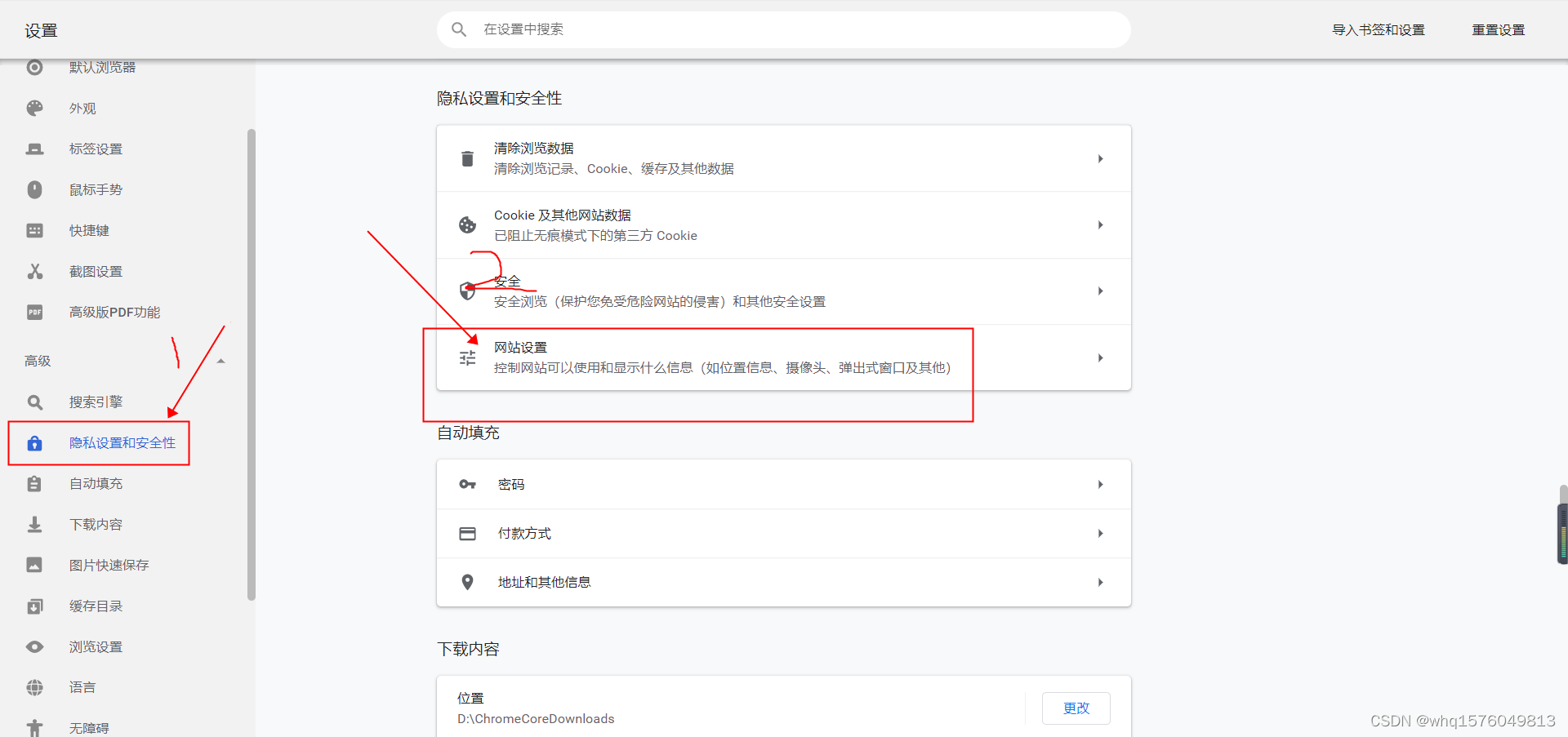The image size is (1568, 737).
Task: Expand the 网站设置 row arrow
Action: 1100,357
